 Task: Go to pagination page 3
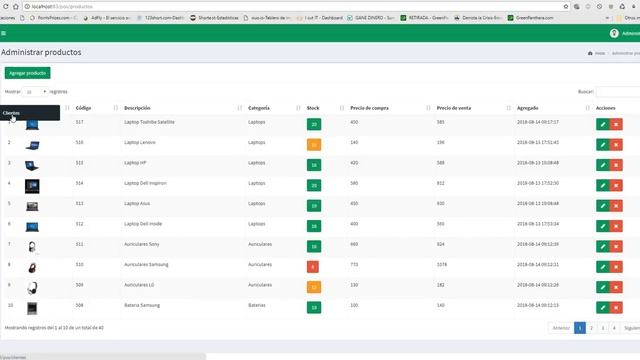pyautogui.click(x=602, y=328)
